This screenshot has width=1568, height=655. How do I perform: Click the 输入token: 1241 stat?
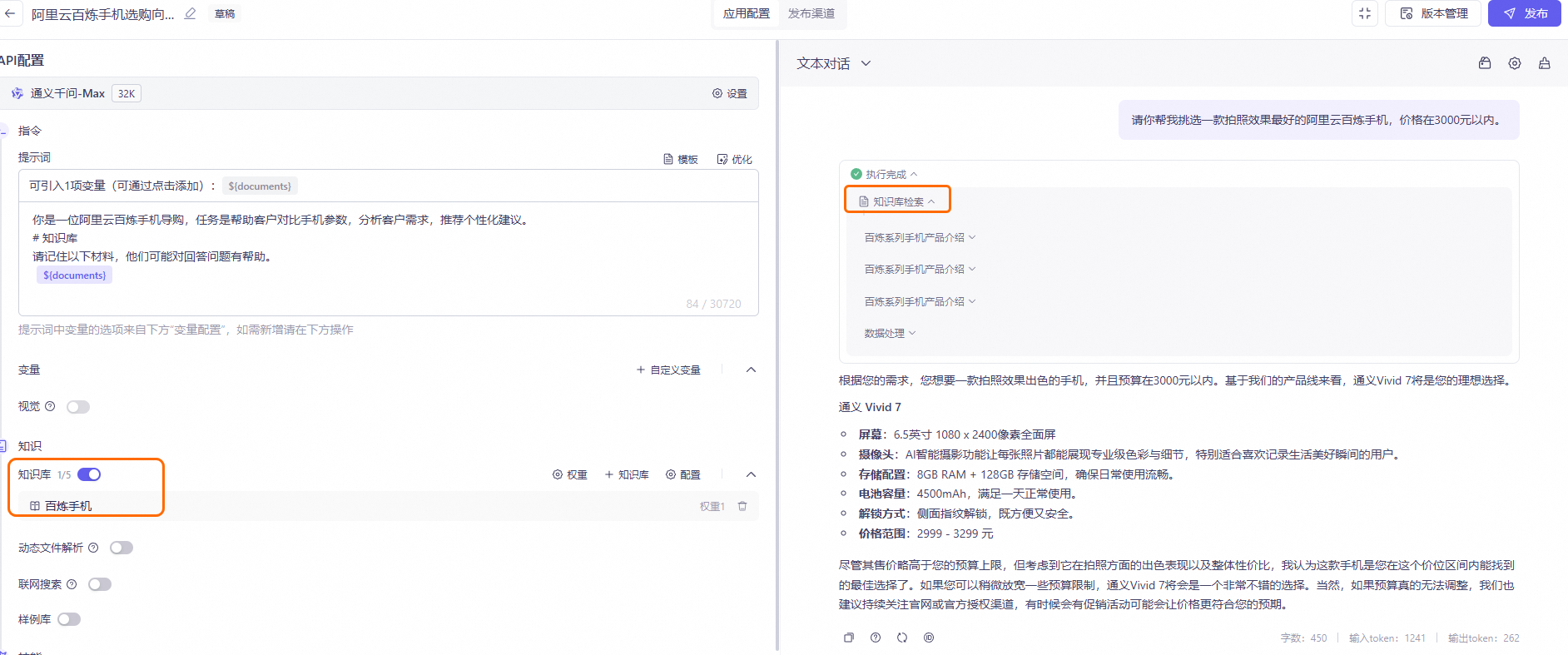pyautogui.click(x=1387, y=638)
